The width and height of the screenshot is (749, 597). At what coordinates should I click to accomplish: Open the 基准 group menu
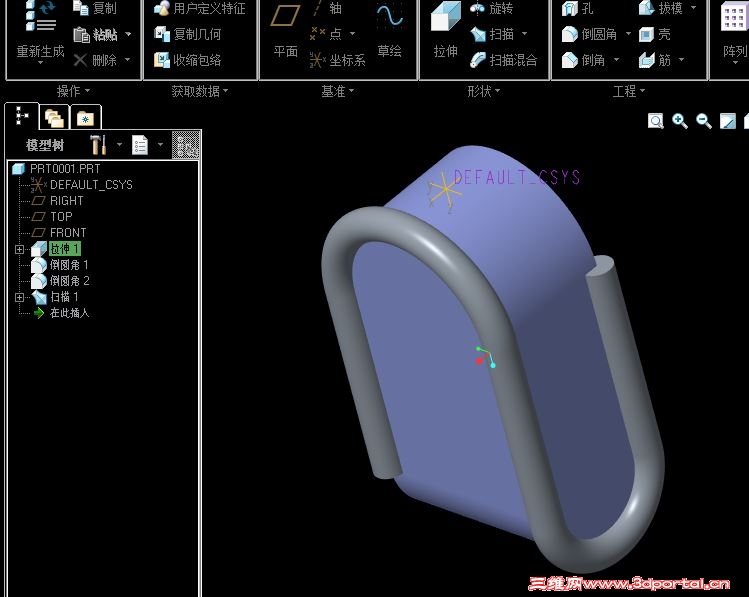(337, 91)
